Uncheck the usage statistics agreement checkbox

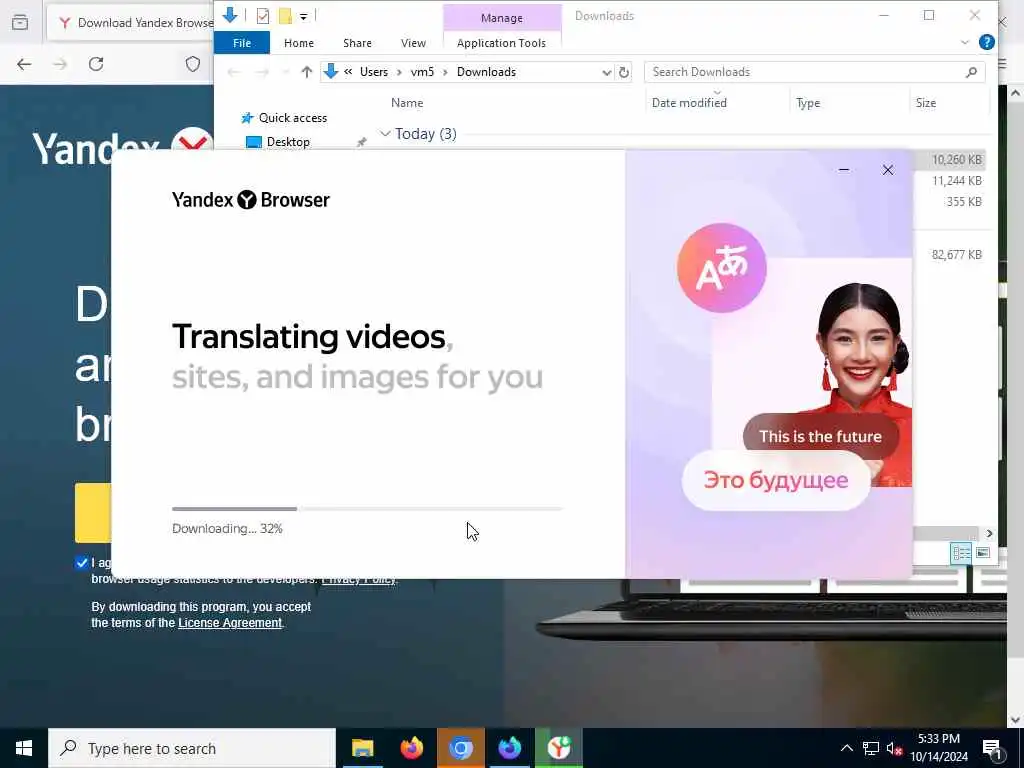82,562
